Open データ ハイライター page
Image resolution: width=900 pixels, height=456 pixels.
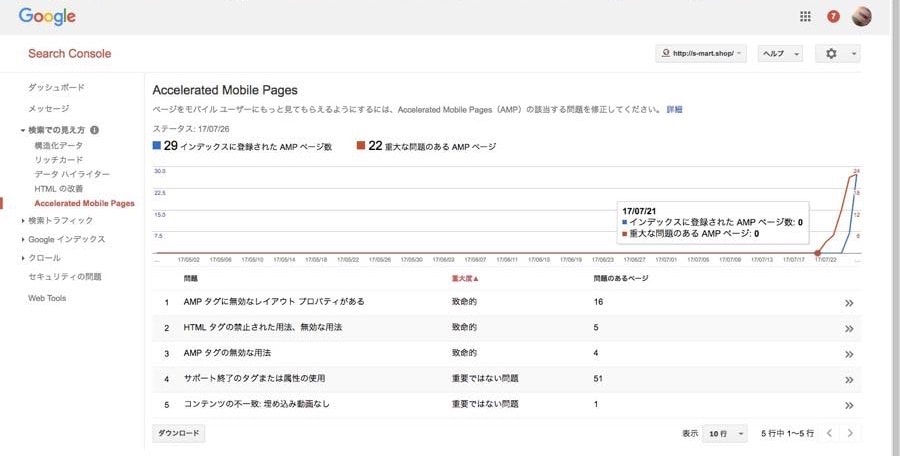click(x=72, y=174)
